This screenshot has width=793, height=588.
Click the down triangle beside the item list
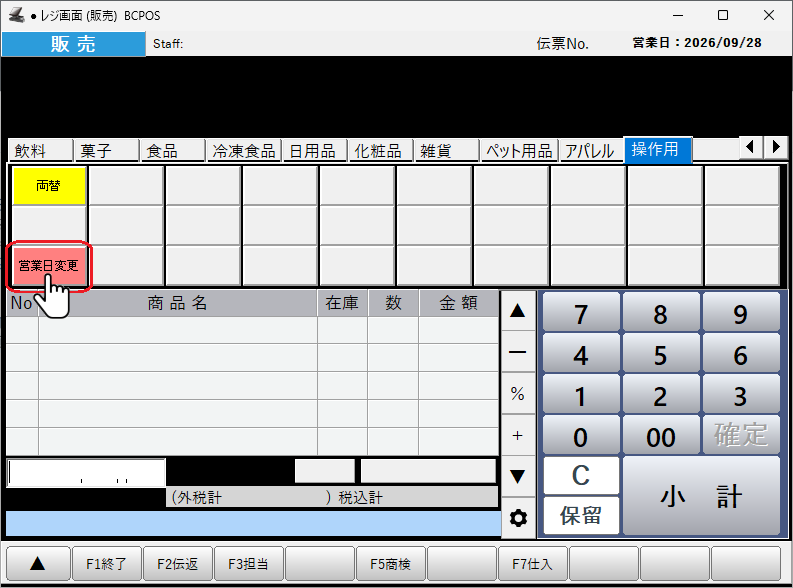pyautogui.click(x=518, y=476)
